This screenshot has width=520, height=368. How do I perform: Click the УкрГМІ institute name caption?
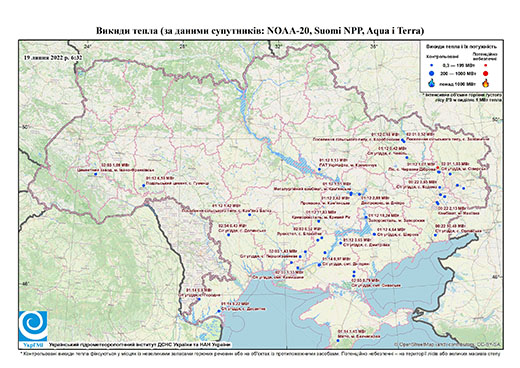140,344
